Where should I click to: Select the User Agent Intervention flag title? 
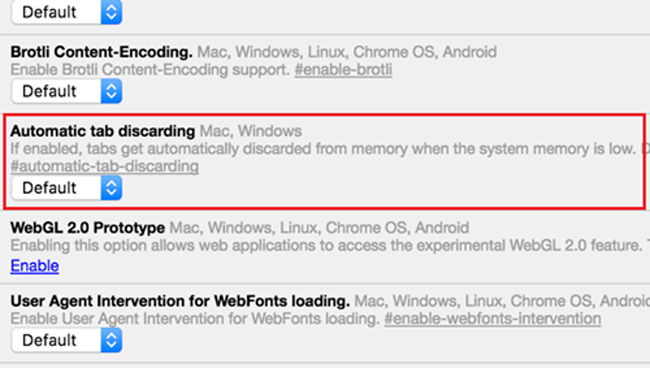180,301
